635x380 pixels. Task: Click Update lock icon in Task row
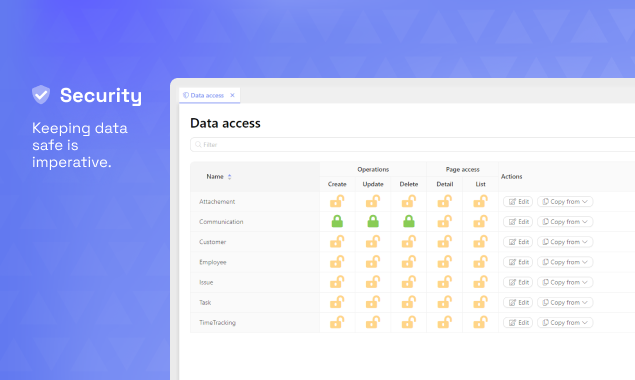click(373, 302)
